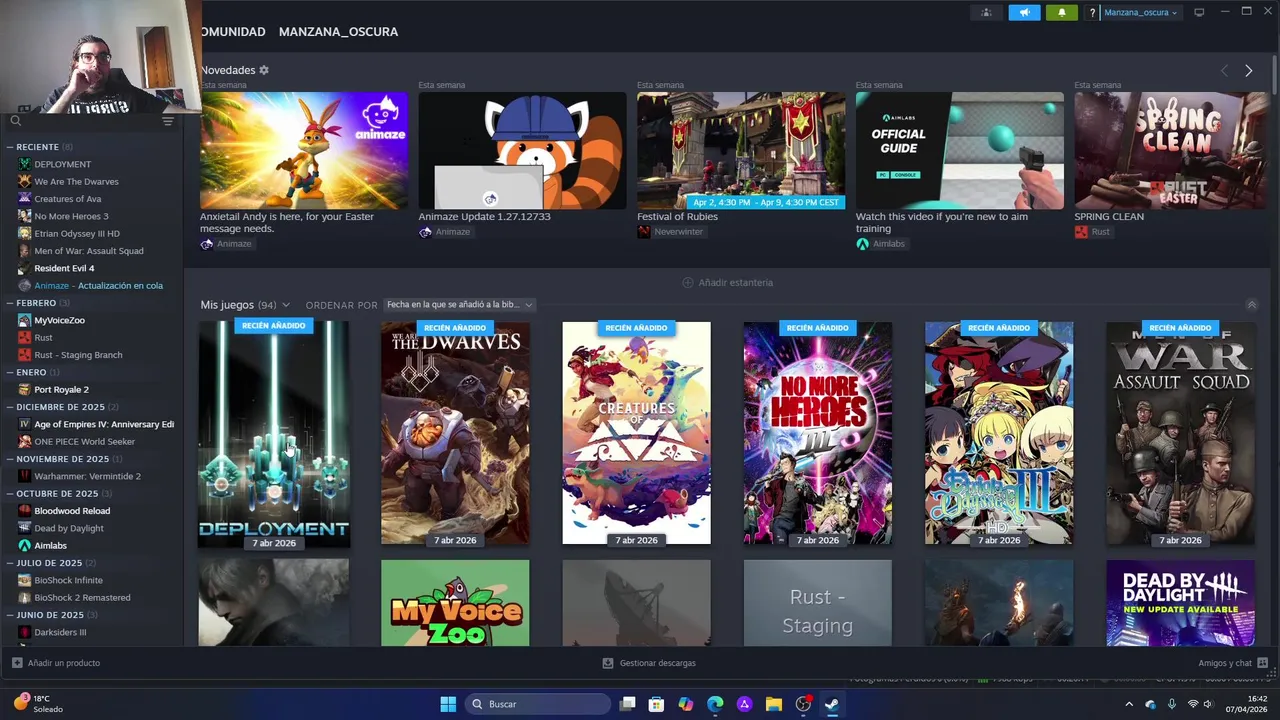Open Microsoft Store from taskbar

point(656,704)
